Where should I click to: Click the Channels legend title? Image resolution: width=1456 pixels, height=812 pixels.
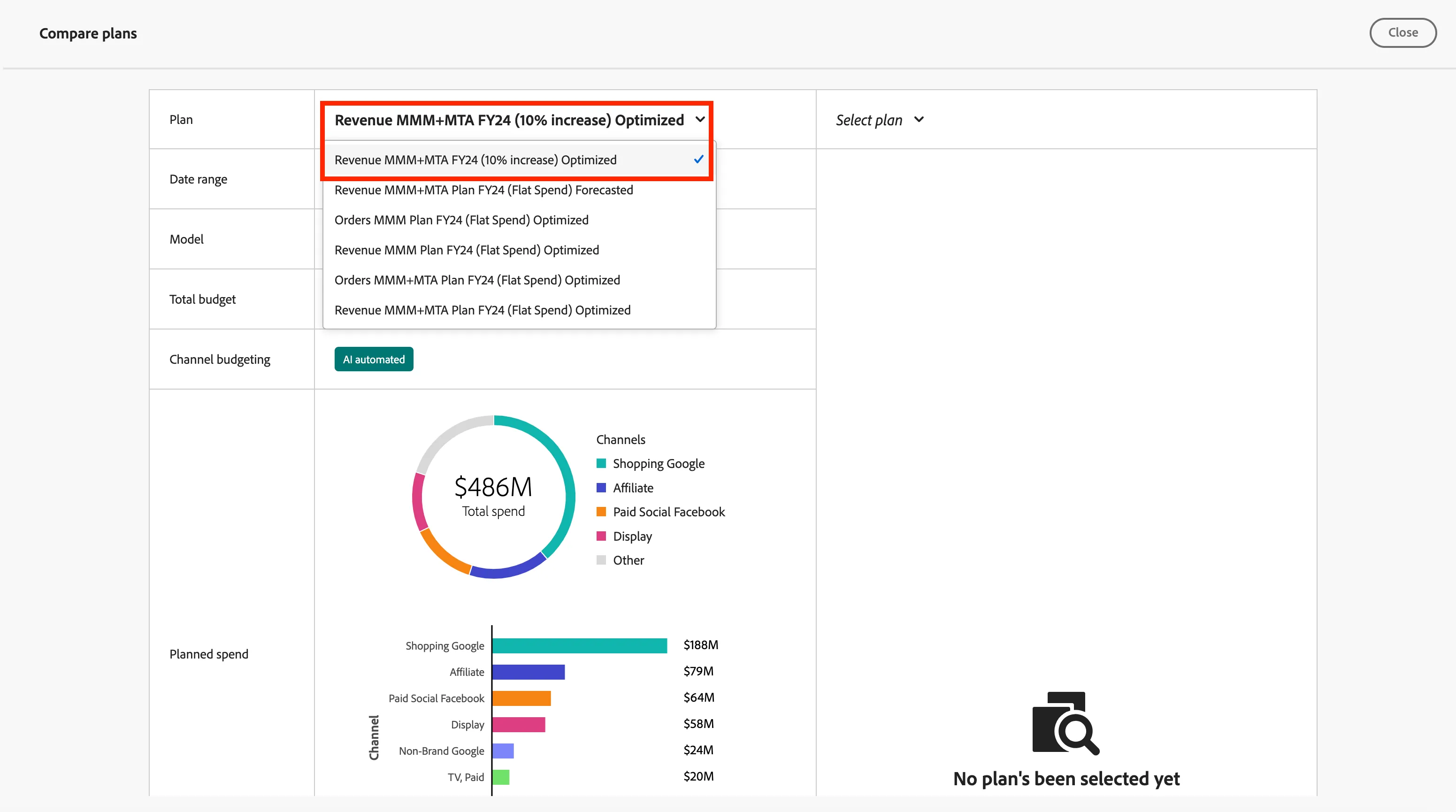[620, 440]
